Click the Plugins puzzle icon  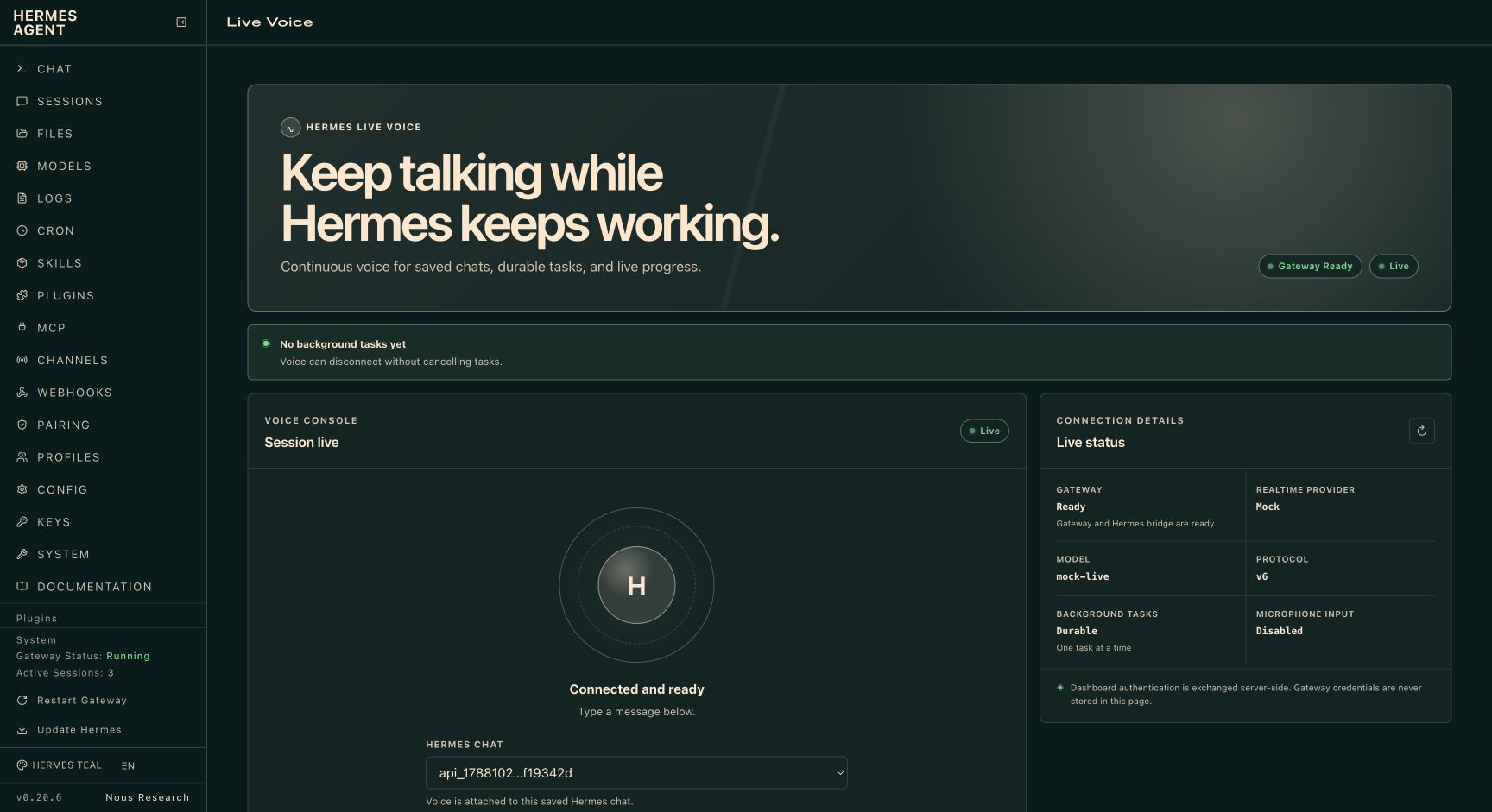(22, 295)
